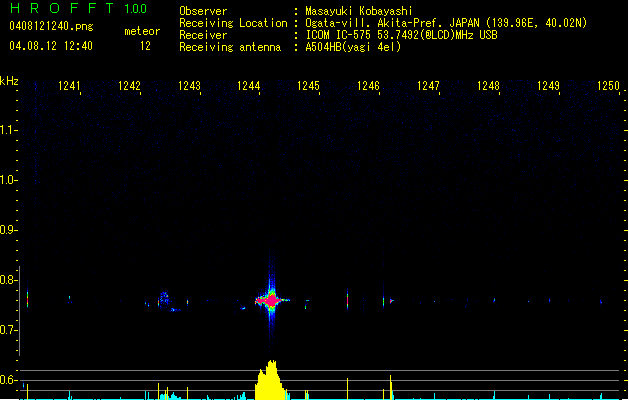Select the 0.8 frequency axis label

(9, 280)
